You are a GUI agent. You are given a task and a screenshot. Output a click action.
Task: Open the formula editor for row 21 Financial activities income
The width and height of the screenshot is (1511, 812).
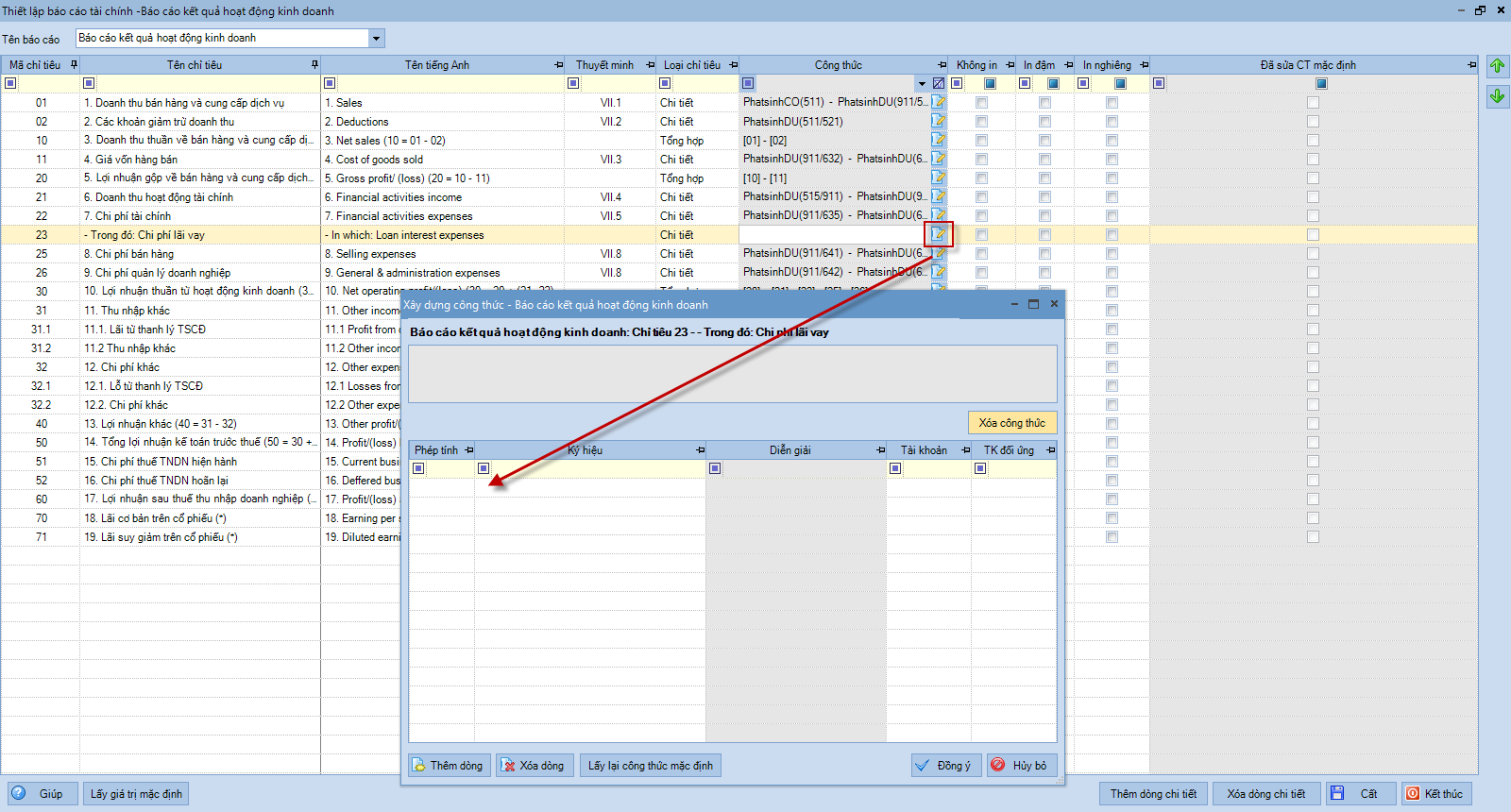pos(939,196)
